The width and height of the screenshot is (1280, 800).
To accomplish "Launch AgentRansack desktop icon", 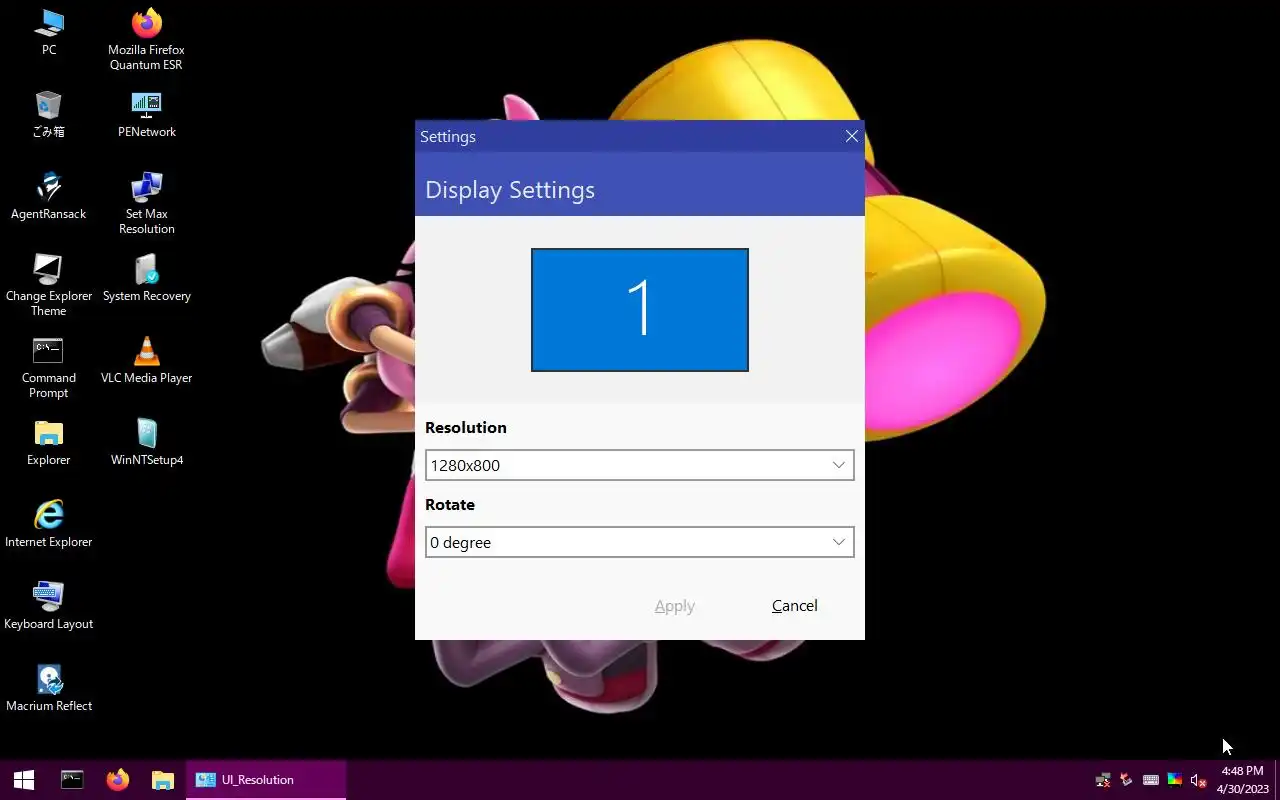I will coord(48,196).
